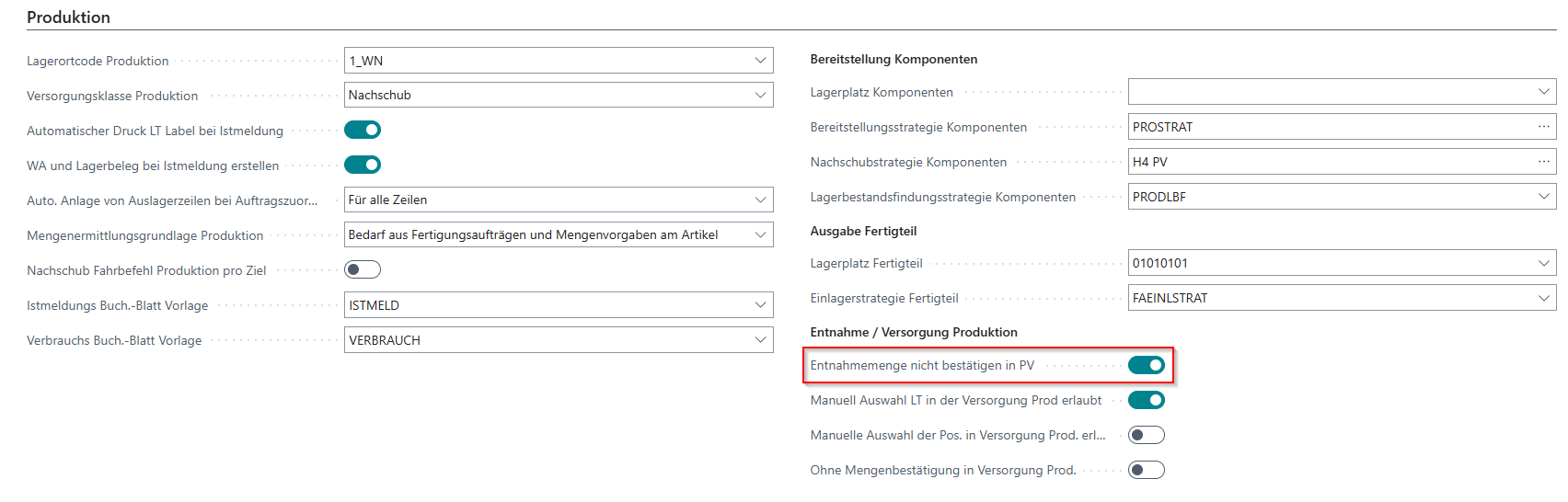Toggle Automatischer Druck LT Label bei Istmeldung
1568x502 pixels.
coord(363,130)
